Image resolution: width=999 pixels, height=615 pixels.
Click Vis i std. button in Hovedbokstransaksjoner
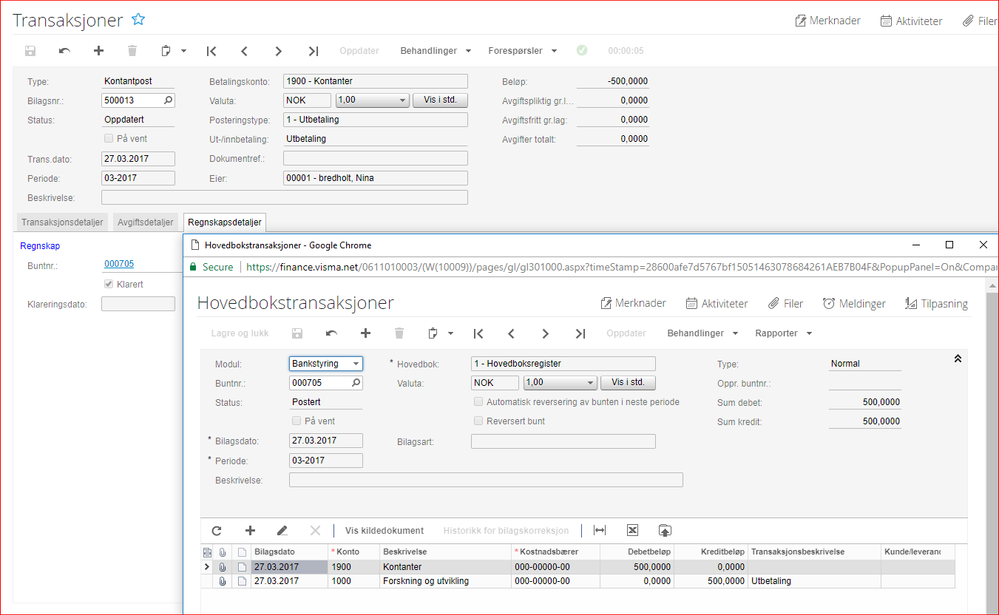pyautogui.click(x=628, y=382)
